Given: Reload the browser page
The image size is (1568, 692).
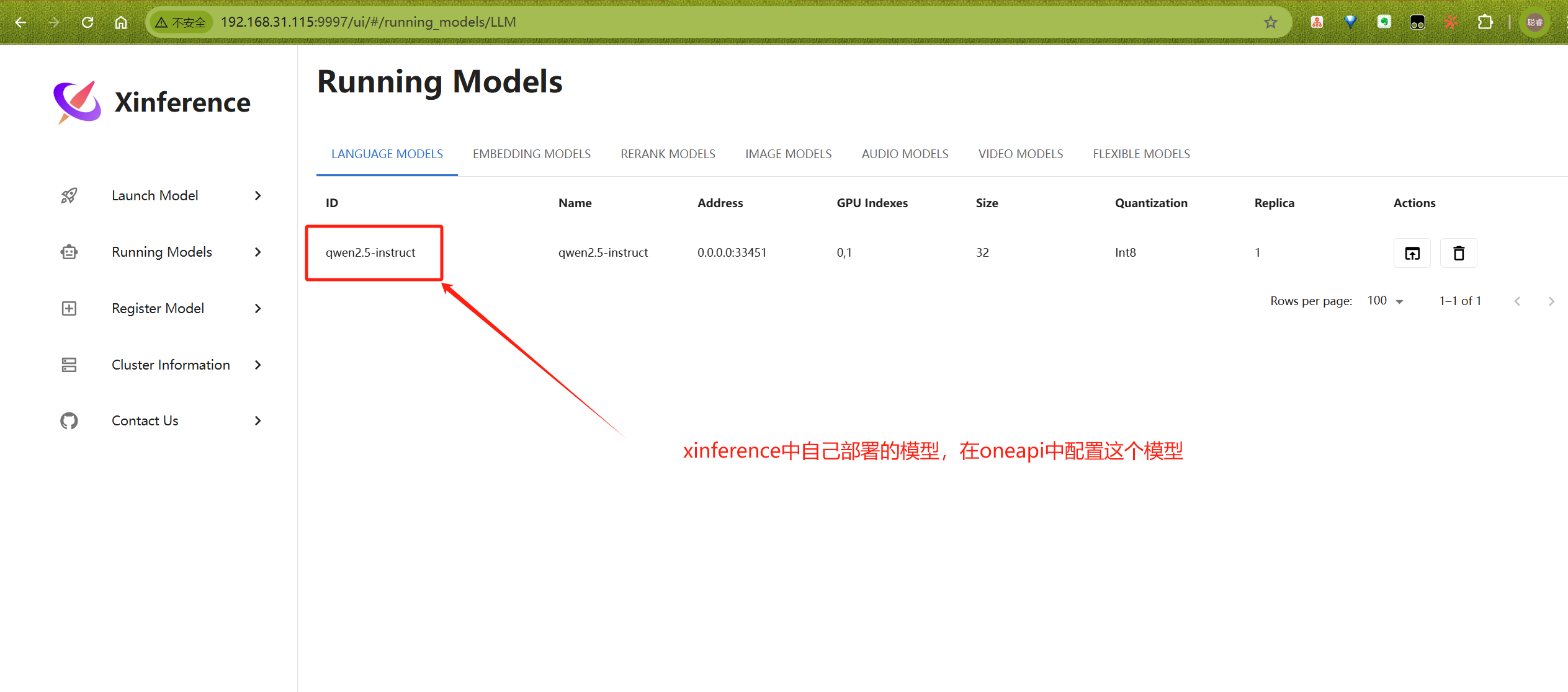Looking at the screenshot, I should [x=87, y=22].
